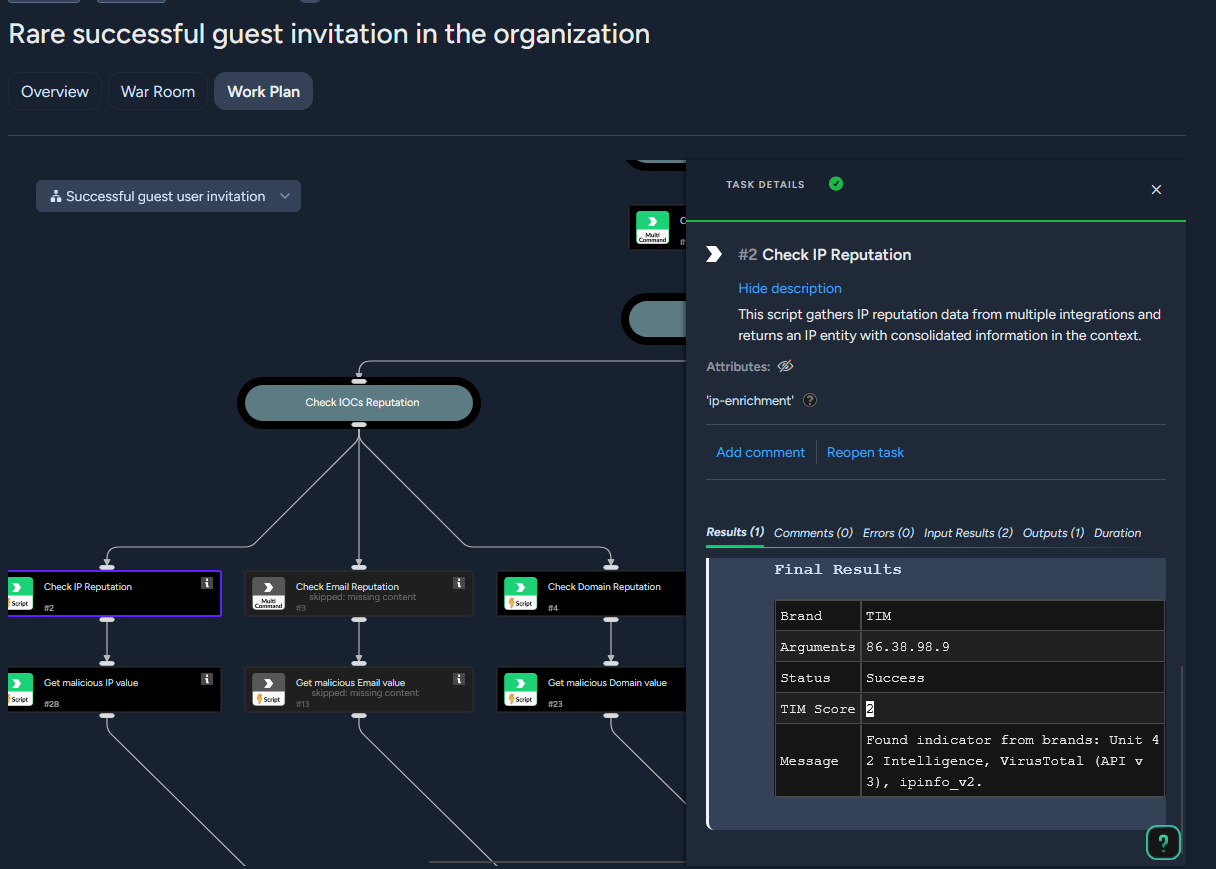Click the gray script icon on Get malicious Email value
Viewport: 1216px width, 869px height.
click(x=268, y=689)
